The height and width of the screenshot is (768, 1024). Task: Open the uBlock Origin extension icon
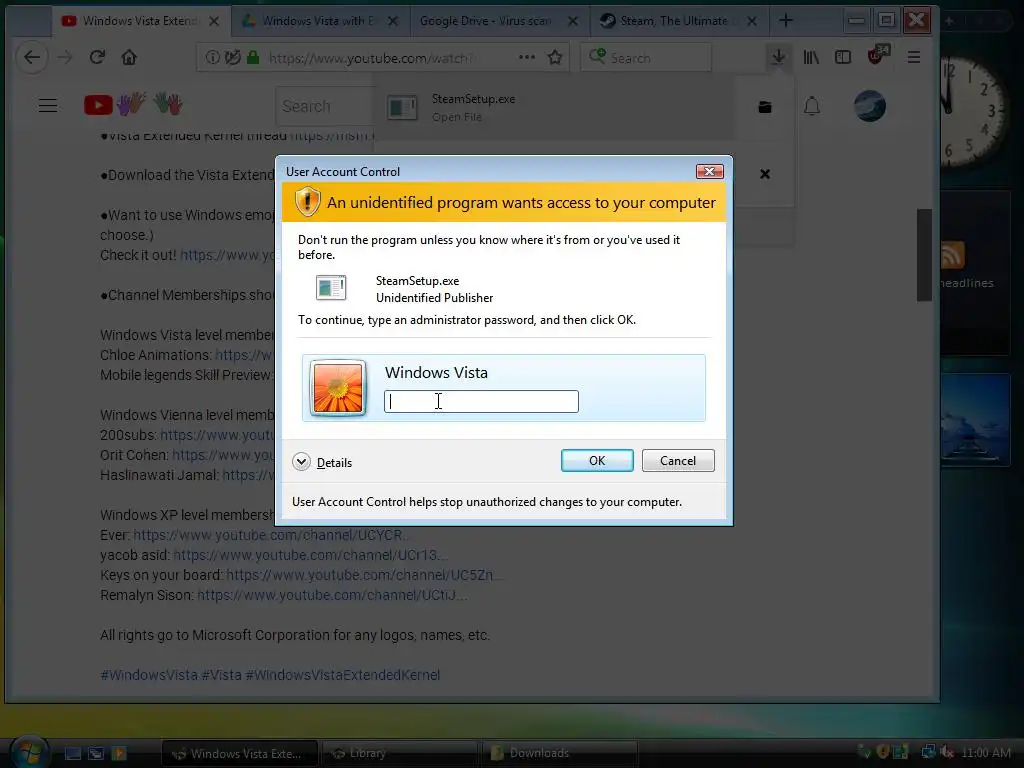click(876, 56)
